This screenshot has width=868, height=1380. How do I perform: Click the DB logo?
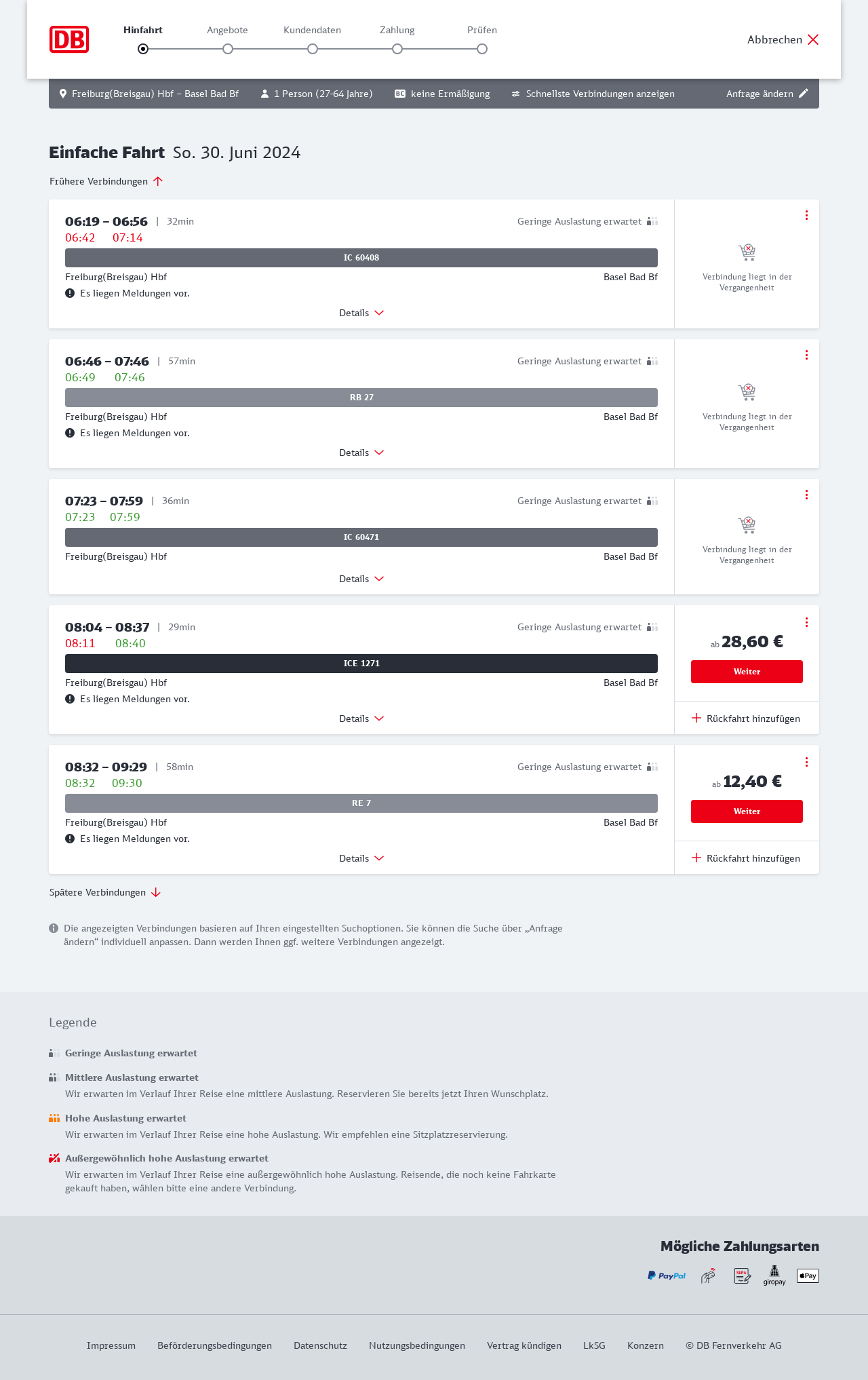[x=69, y=39]
